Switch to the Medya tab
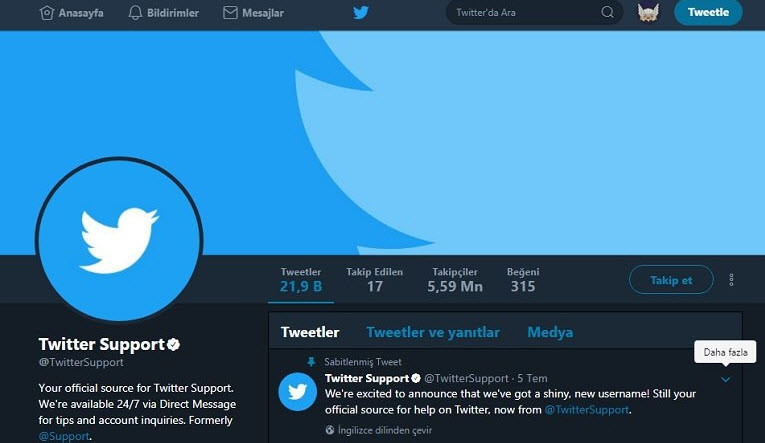 550,332
